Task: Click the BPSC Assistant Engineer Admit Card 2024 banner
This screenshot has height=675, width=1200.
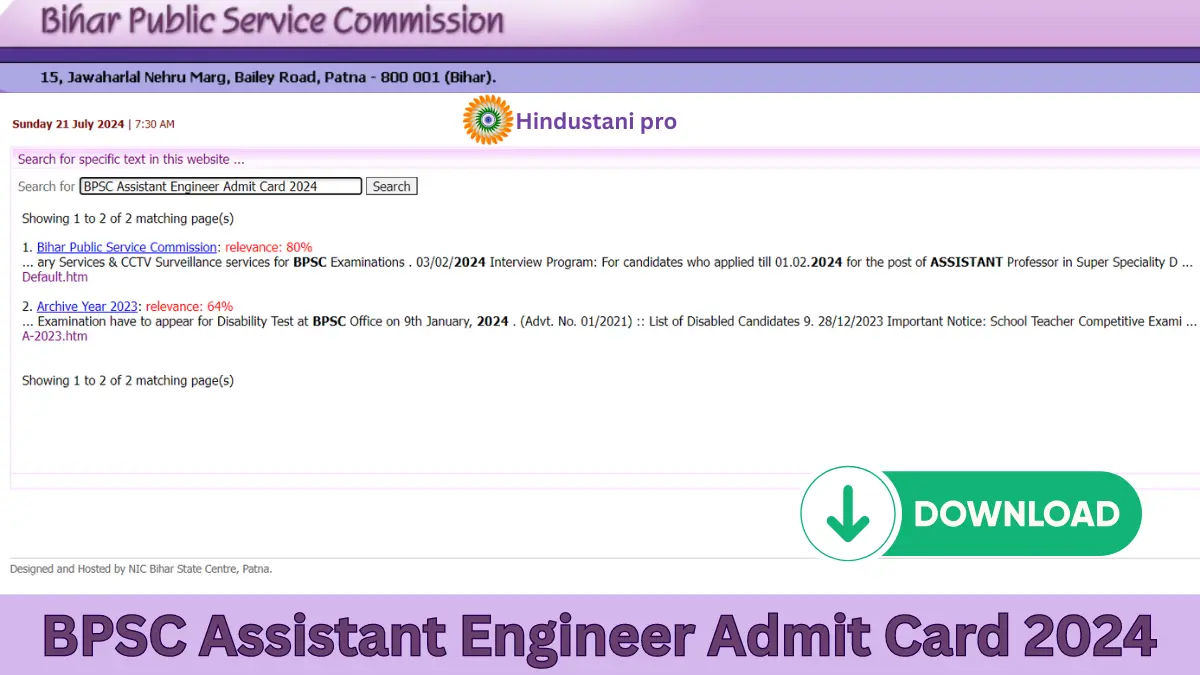Action: 600,635
